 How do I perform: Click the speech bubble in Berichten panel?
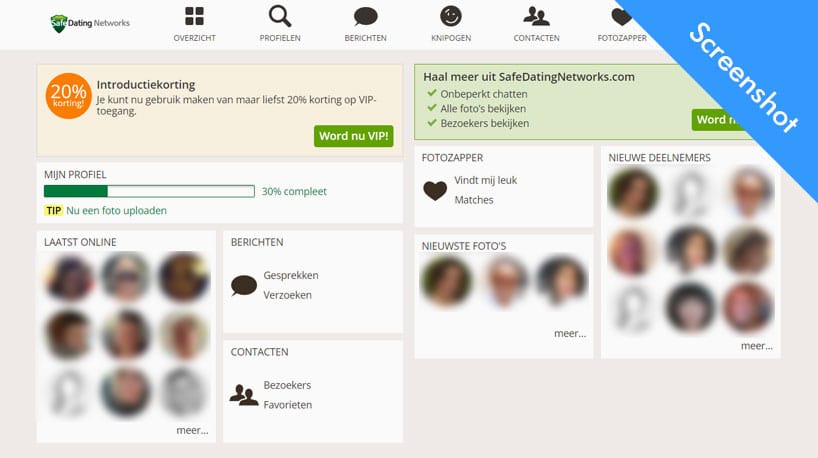click(x=244, y=286)
